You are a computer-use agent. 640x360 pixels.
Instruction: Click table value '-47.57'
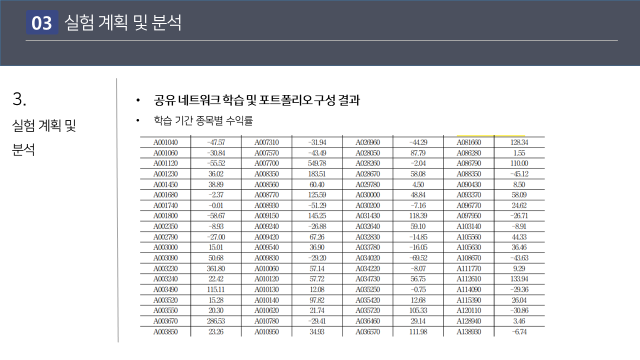click(x=216, y=142)
